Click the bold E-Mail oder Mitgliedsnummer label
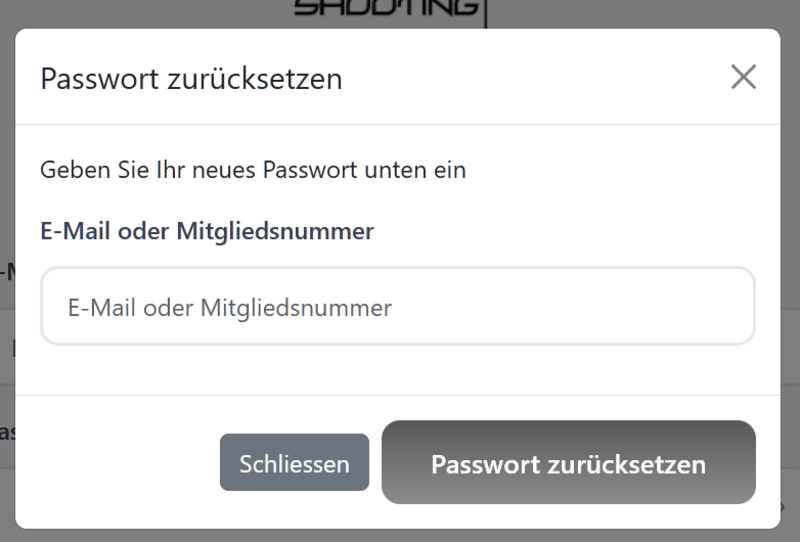This screenshot has height=542, width=800. [207, 231]
